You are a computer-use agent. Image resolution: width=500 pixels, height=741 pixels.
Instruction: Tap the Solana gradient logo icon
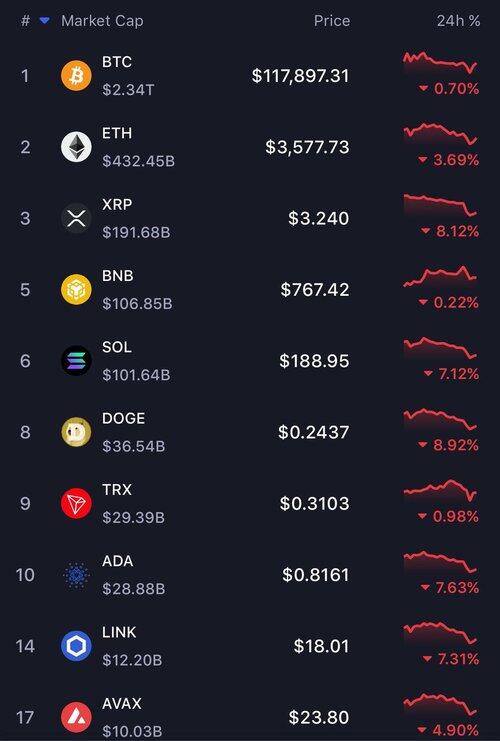pos(76,361)
